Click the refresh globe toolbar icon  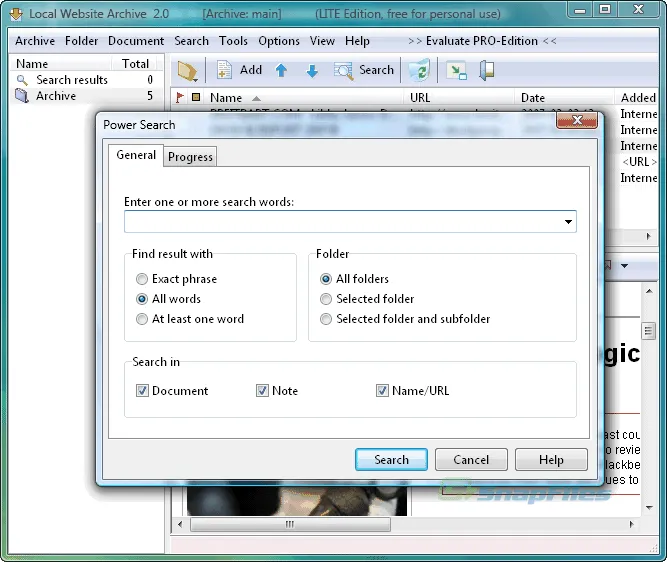[419, 70]
